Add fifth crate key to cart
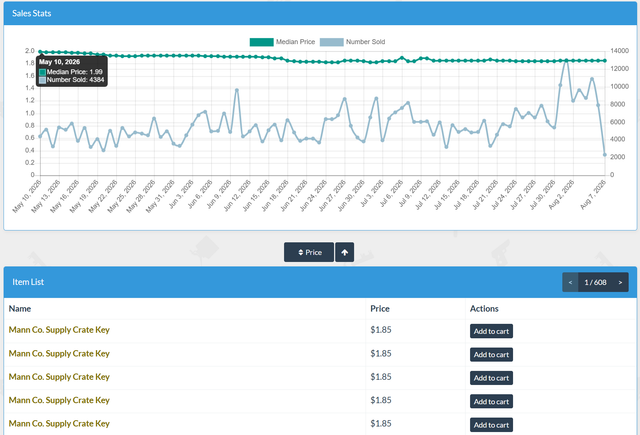The width and height of the screenshot is (640, 435). click(491, 425)
